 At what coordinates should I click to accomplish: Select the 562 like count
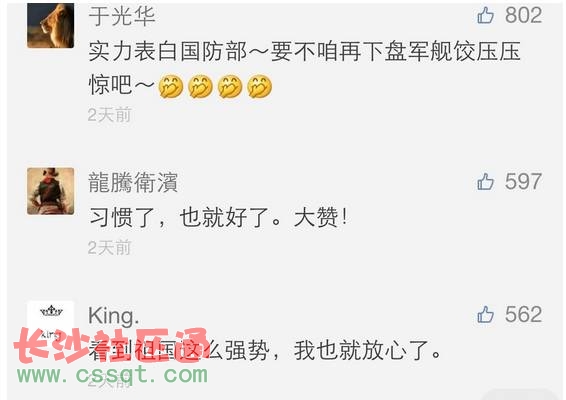[523, 314]
